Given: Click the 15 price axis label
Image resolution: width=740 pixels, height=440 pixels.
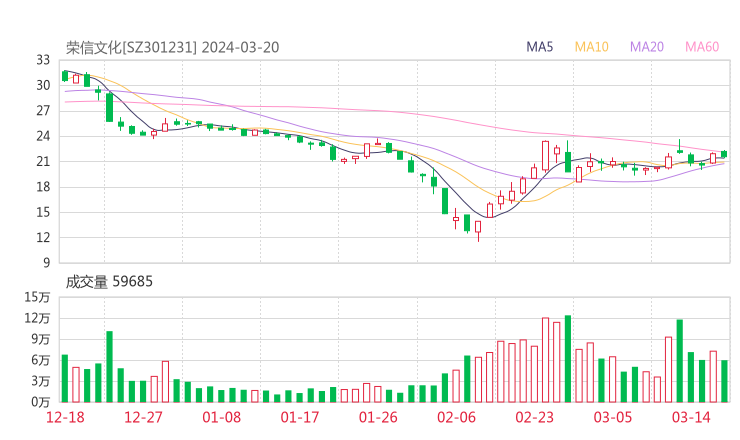Looking at the screenshot, I should pos(43,212).
